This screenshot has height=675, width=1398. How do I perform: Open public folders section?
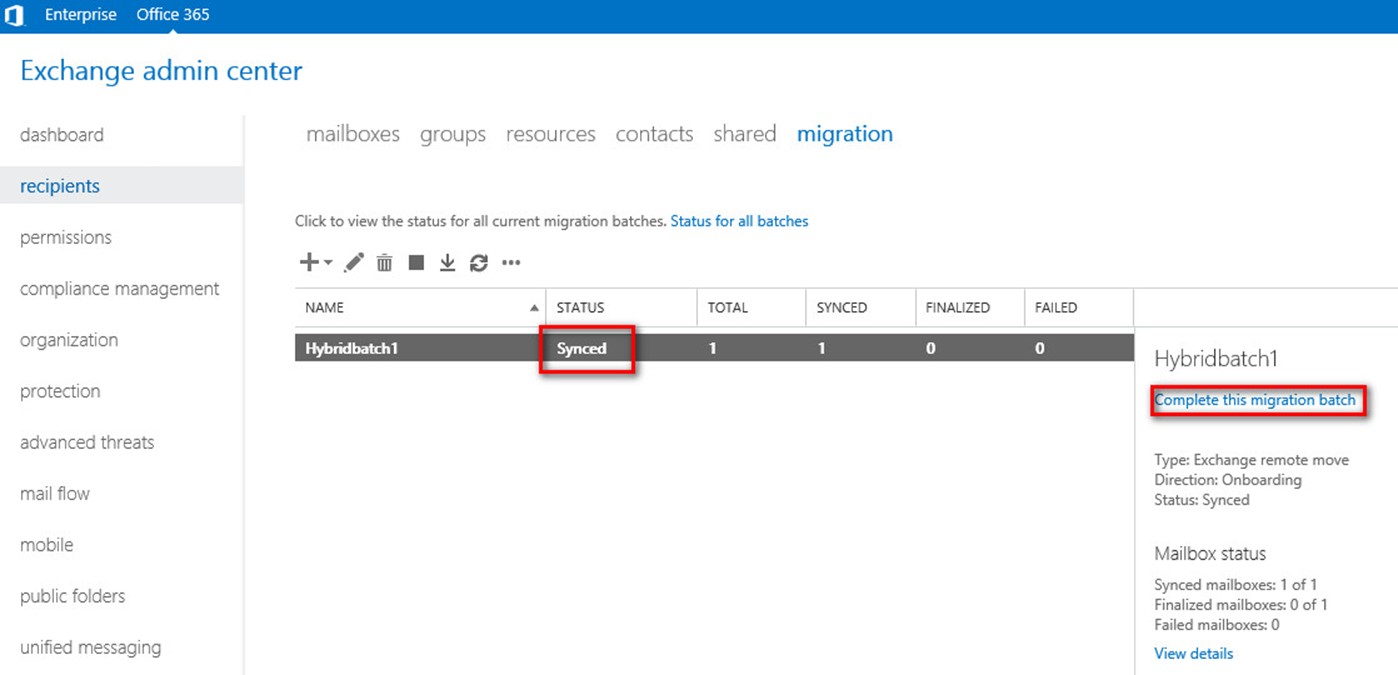(x=73, y=596)
